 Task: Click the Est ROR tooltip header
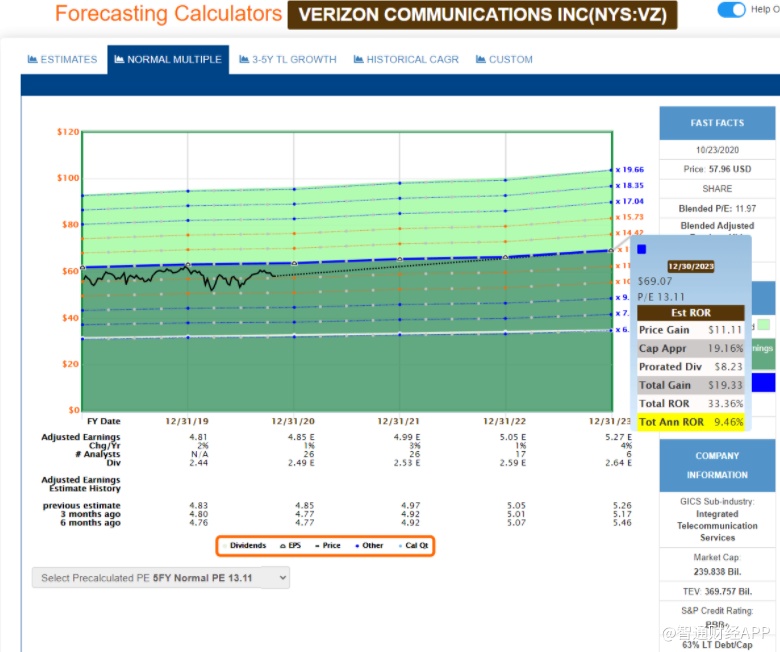click(x=691, y=313)
